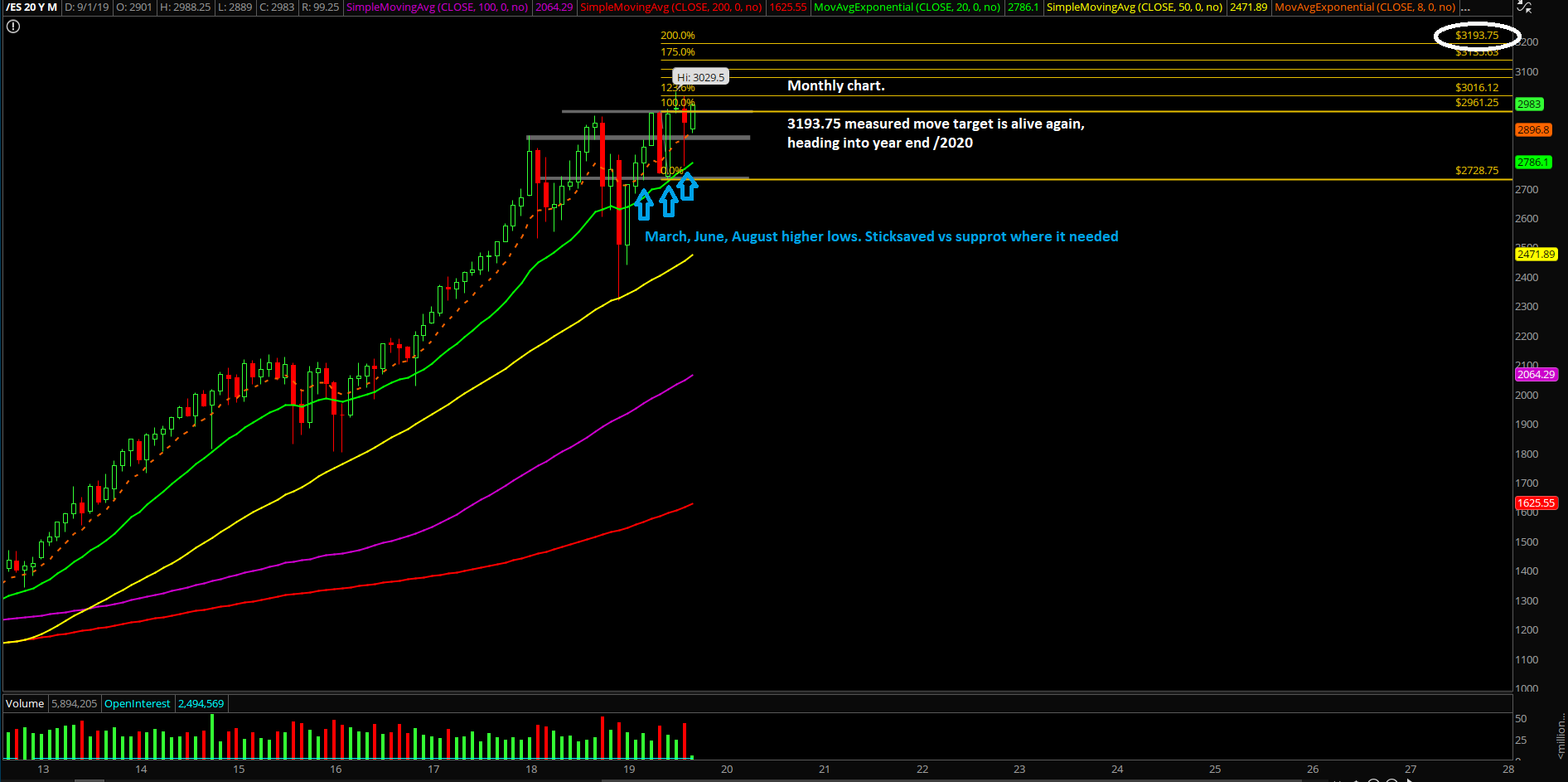The image size is (1568, 782).
Task: Open MovAvgExponential 8 study label
Action: (x=1365, y=7)
